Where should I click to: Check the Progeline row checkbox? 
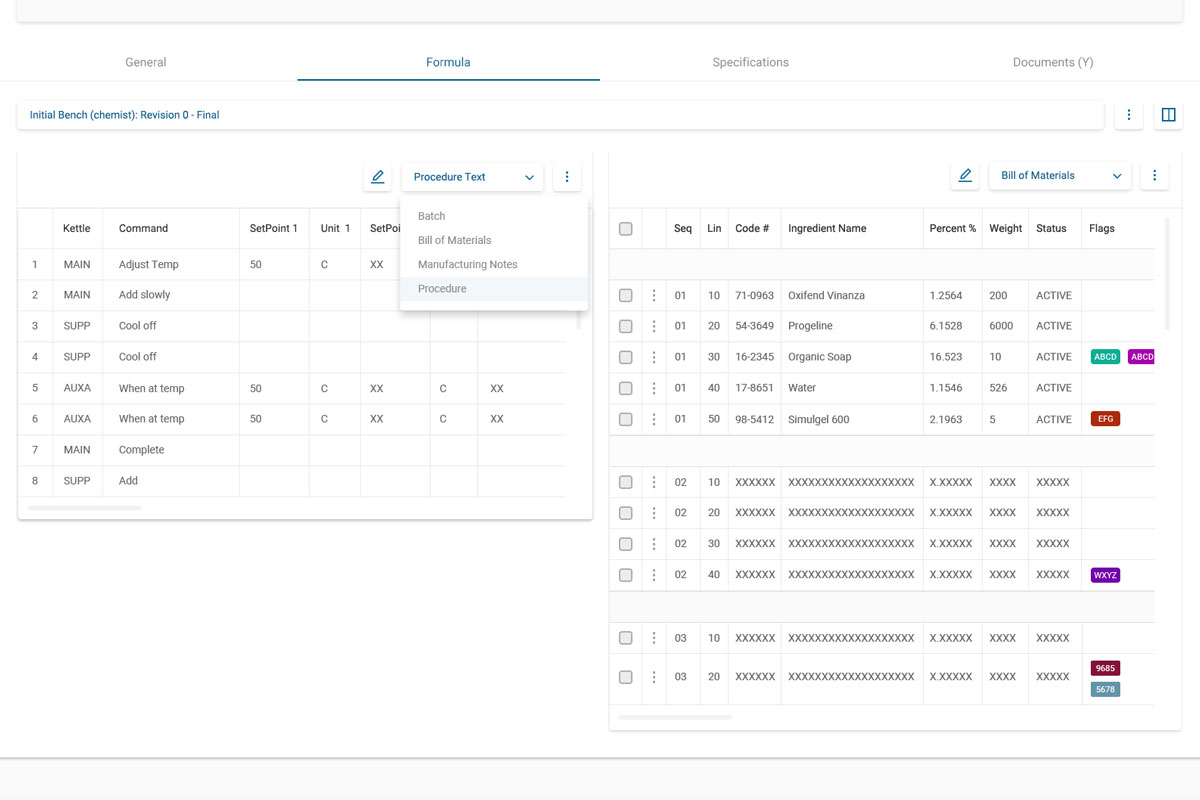pos(626,326)
